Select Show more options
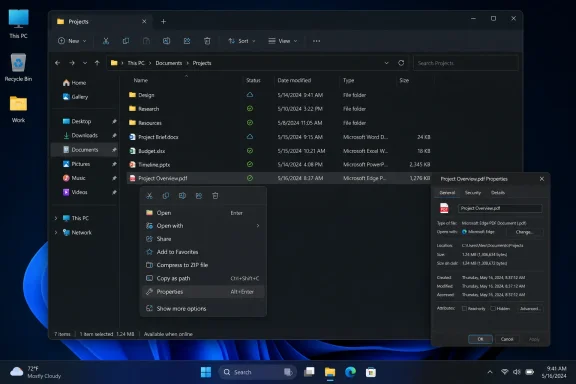 pyautogui.click(x=203, y=309)
